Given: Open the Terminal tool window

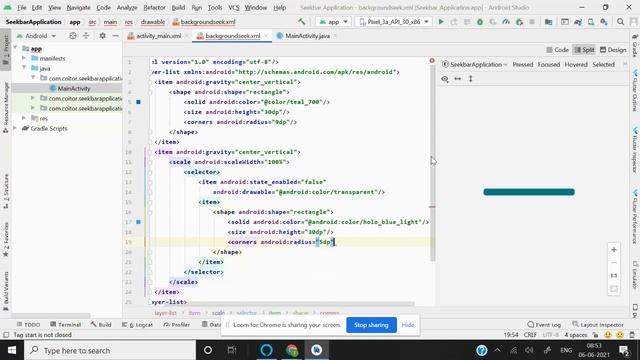Looking at the screenshot, I should (65, 324).
